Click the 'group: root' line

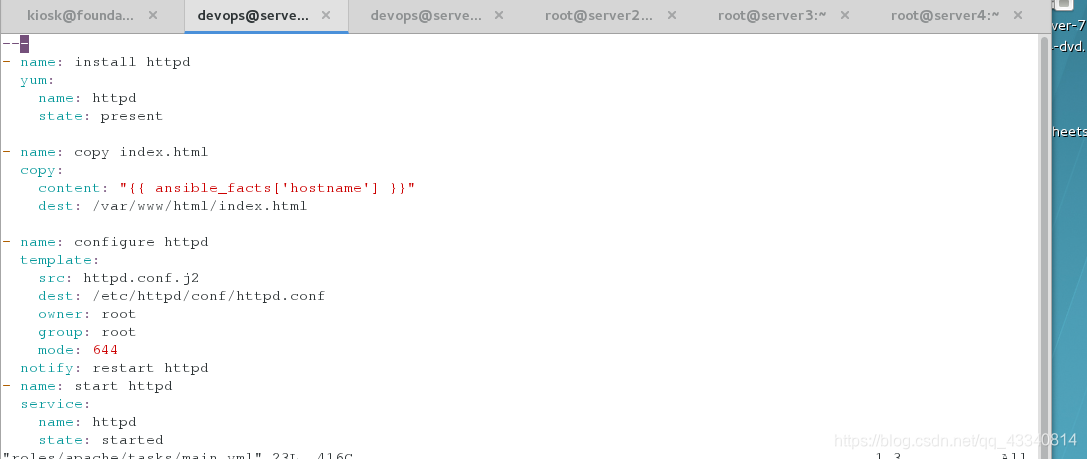click(87, 332)
